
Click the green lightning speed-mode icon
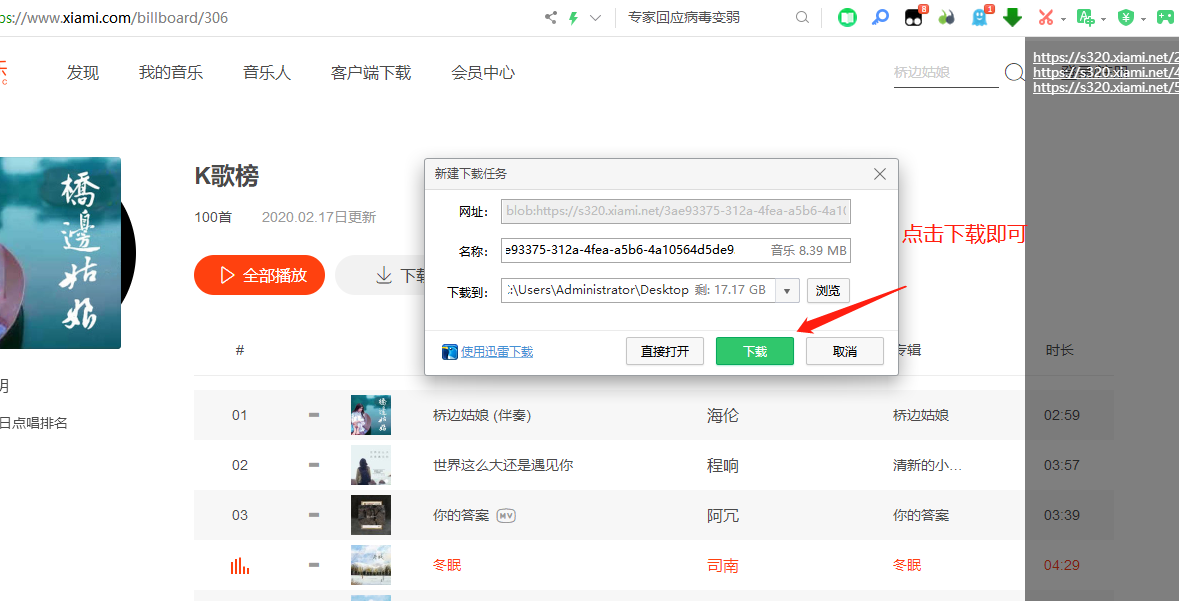click(574, 17)
